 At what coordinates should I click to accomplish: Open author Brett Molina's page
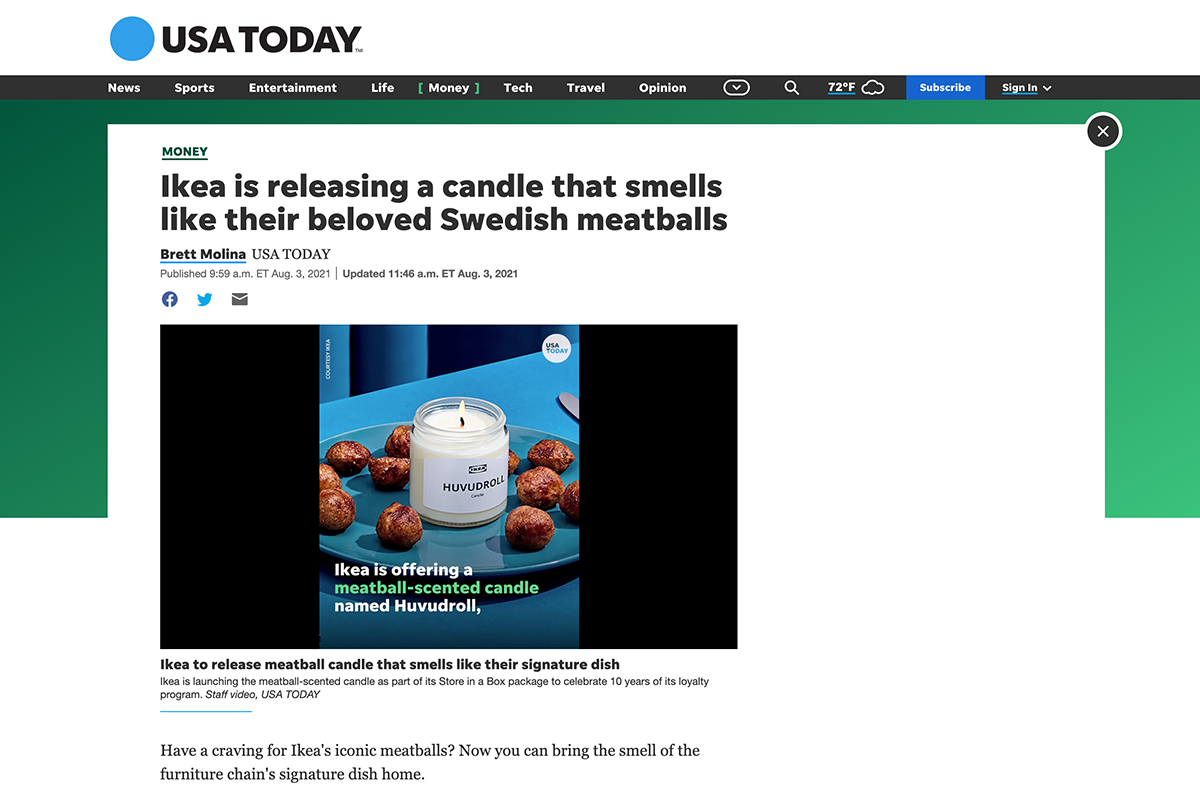point(203,254)
